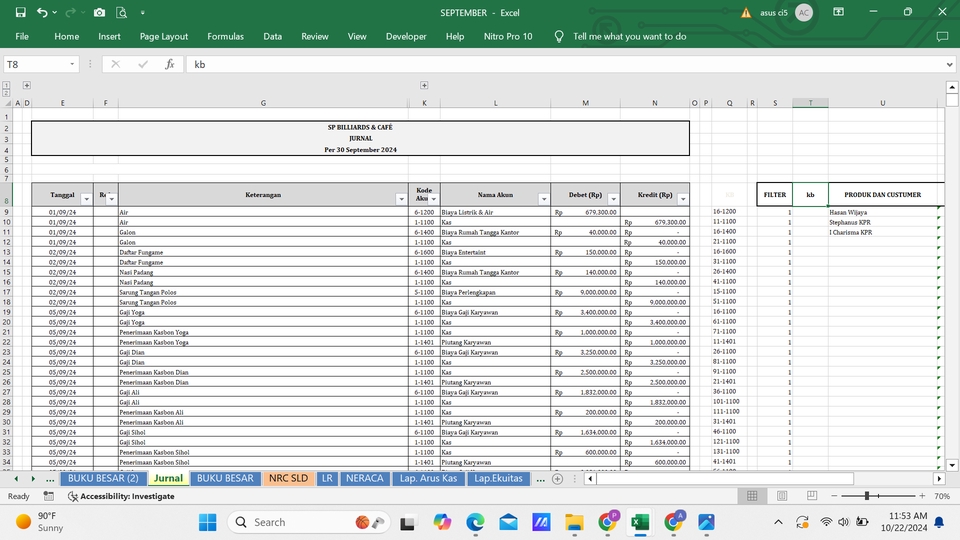
Task: Open Print Preview icon in quick access toolbar
Action: (x=122, y=12)
